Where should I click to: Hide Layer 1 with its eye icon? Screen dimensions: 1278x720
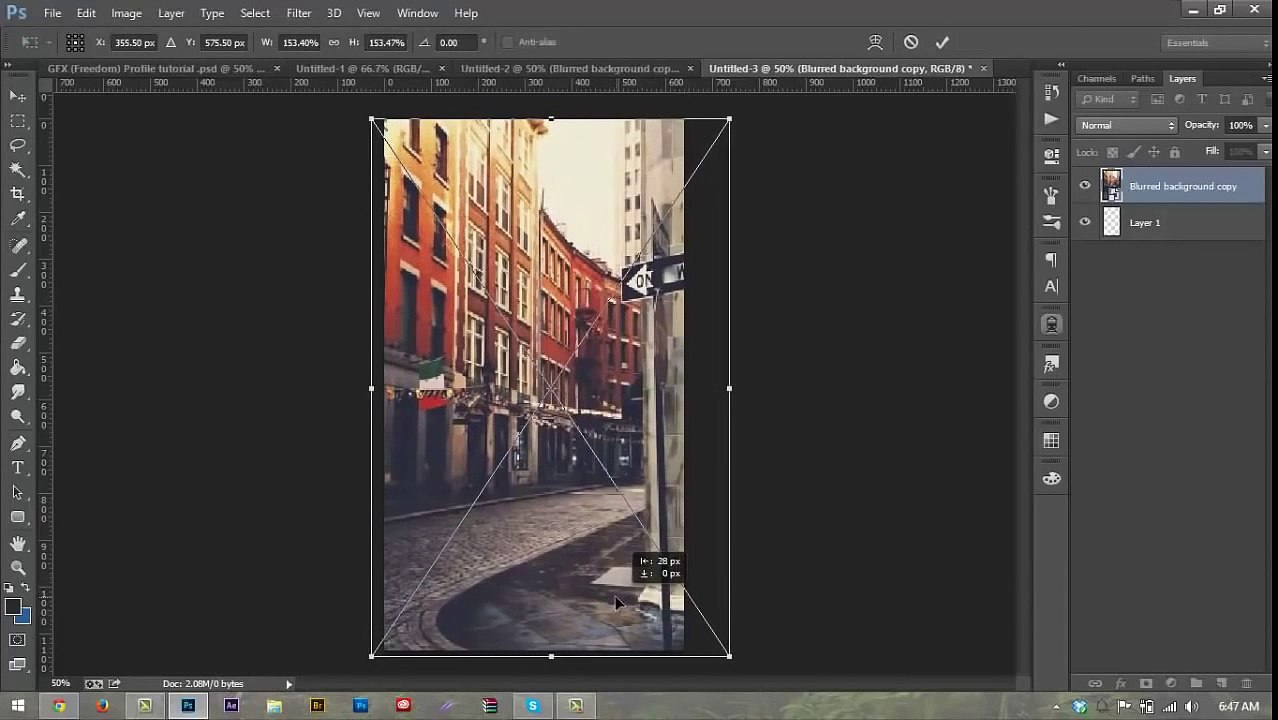[1085, 222]
